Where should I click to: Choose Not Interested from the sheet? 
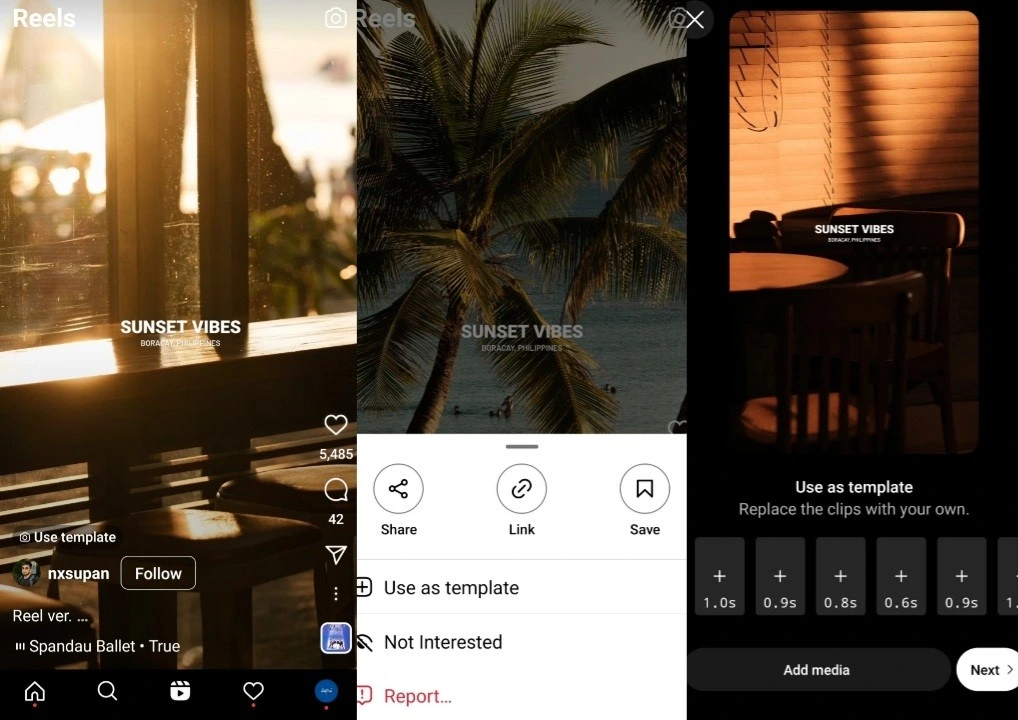click(x=443, y=642)
